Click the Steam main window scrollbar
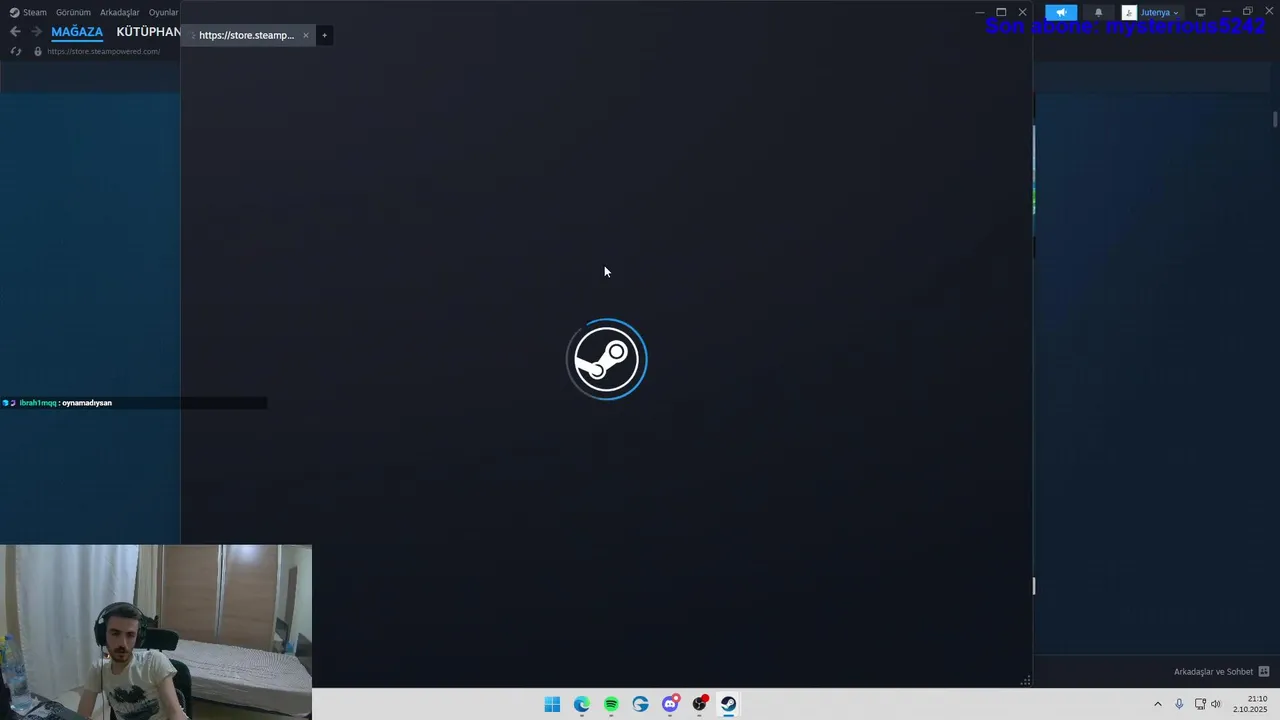The height and width of the screenshot is (720, 1280). [x=1275, y=119]
